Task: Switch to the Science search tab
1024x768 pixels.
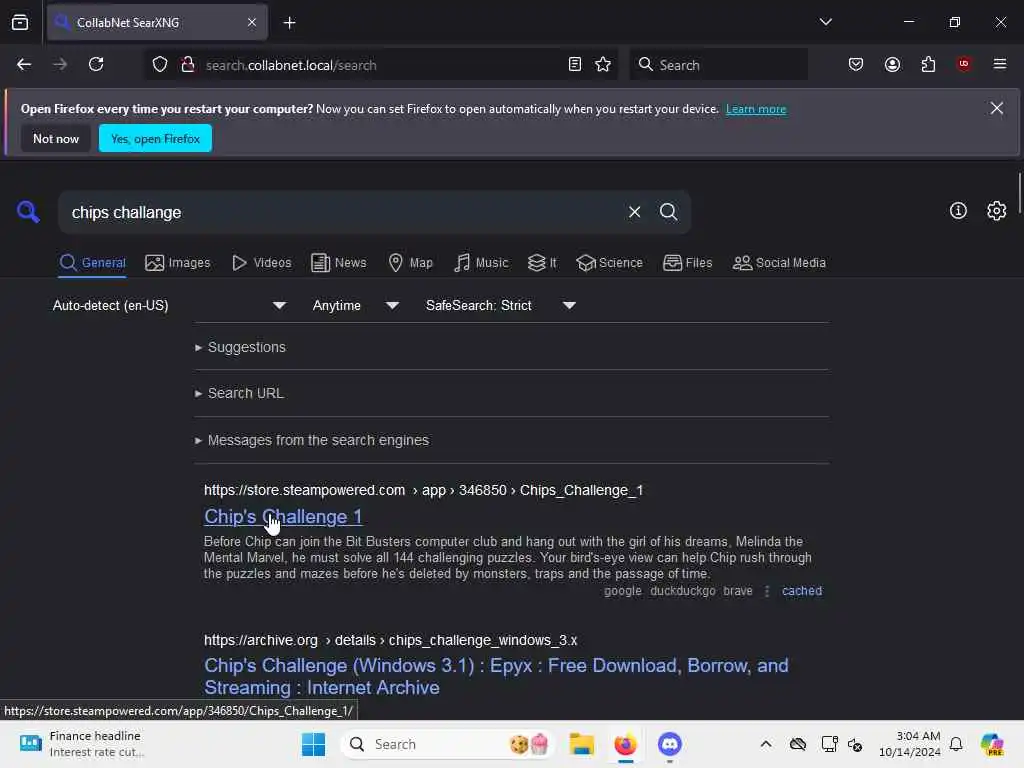Action: tap(609, 263)
